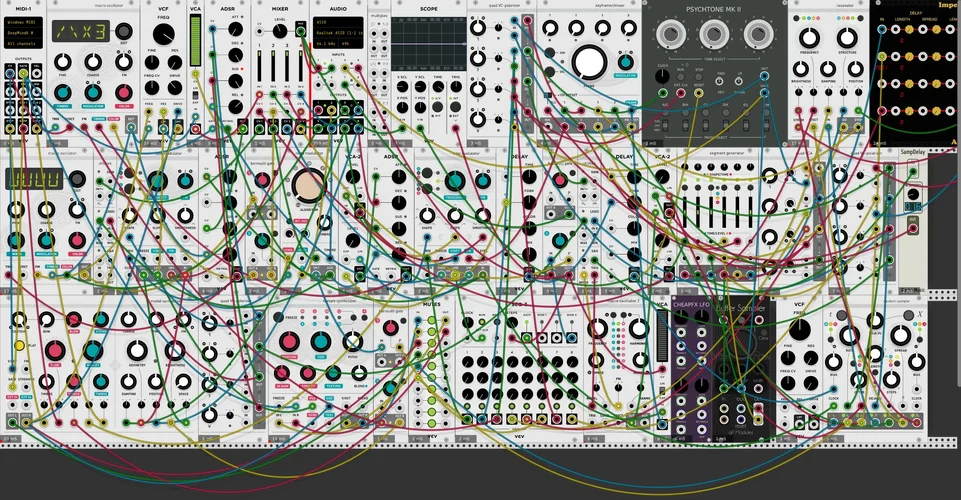This screenshot has height=500, width=961.
Task: Click the large center knob on the keyframer/mixer
Action: click(589, 61)
